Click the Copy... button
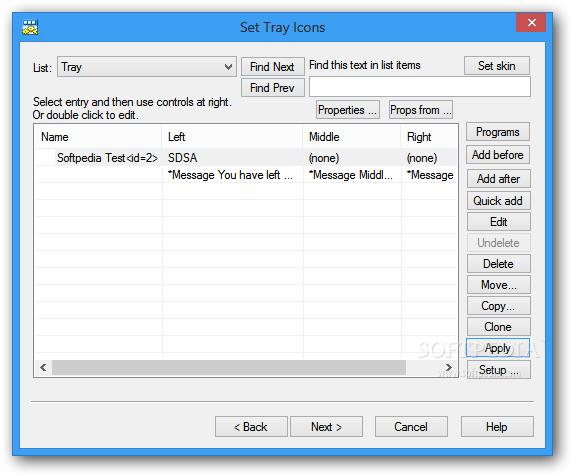This screenshot has height=476, width=573. click(x=498, y=306)
